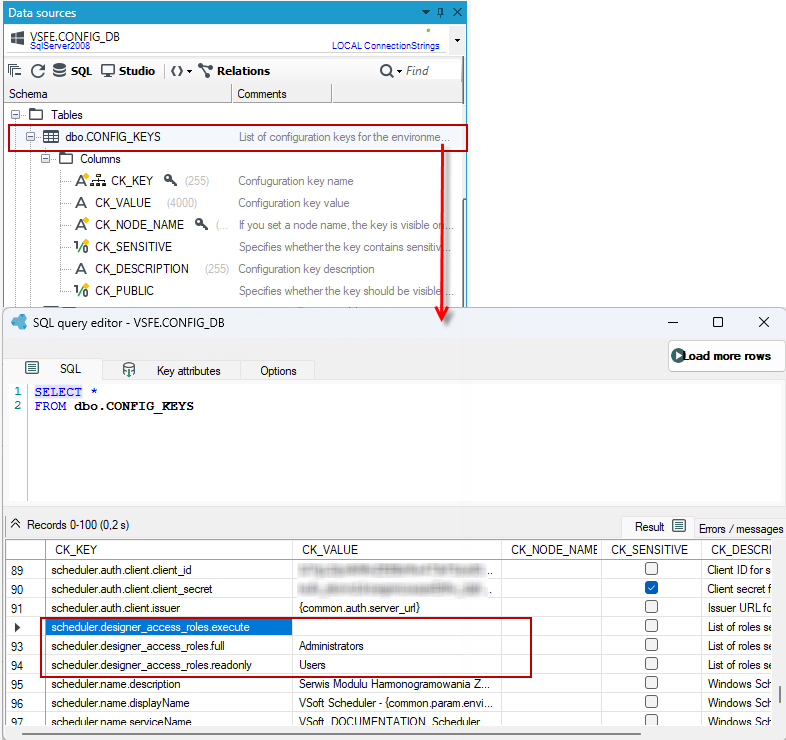Select the Columns folder icon

66,158
